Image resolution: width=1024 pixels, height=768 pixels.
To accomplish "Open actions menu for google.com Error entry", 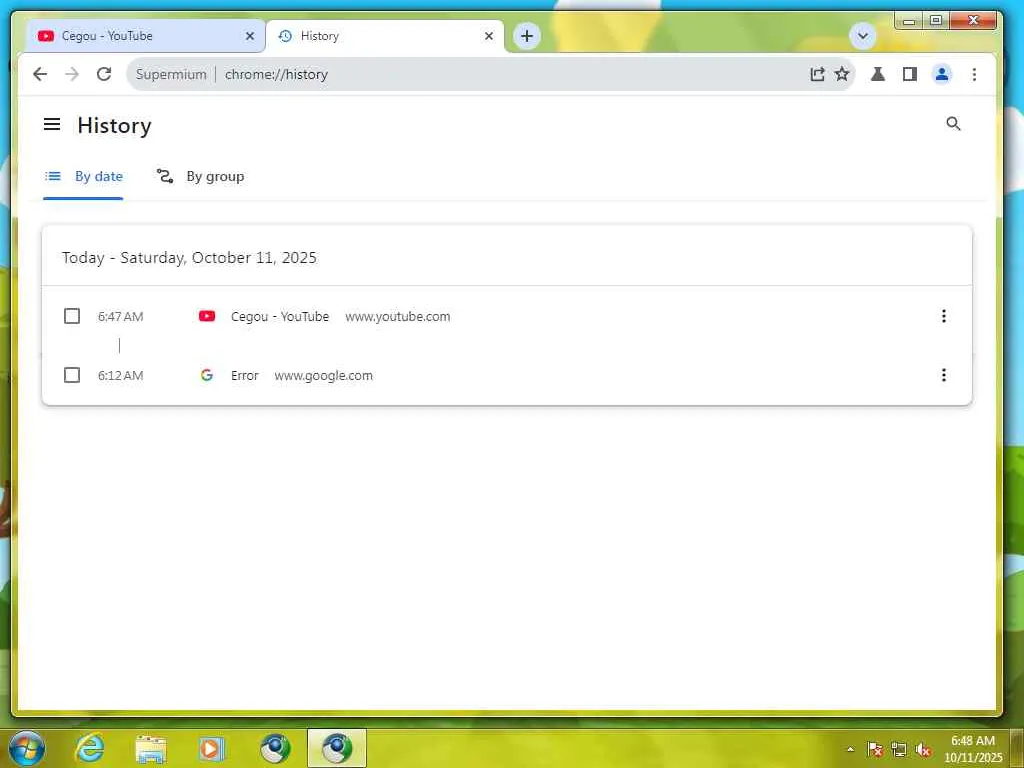I will click(943, 375).
